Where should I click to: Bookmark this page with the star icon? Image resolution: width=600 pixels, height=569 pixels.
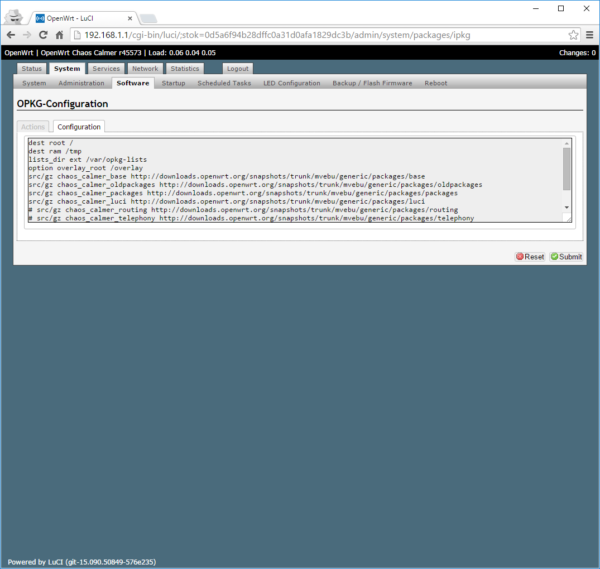pyautogui.click(x=573, y=34)
